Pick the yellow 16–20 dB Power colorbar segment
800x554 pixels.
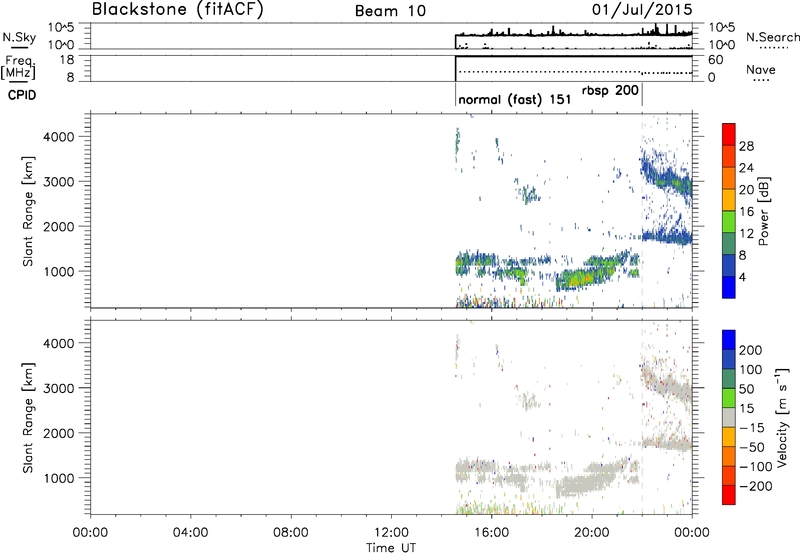click(729, 199)
